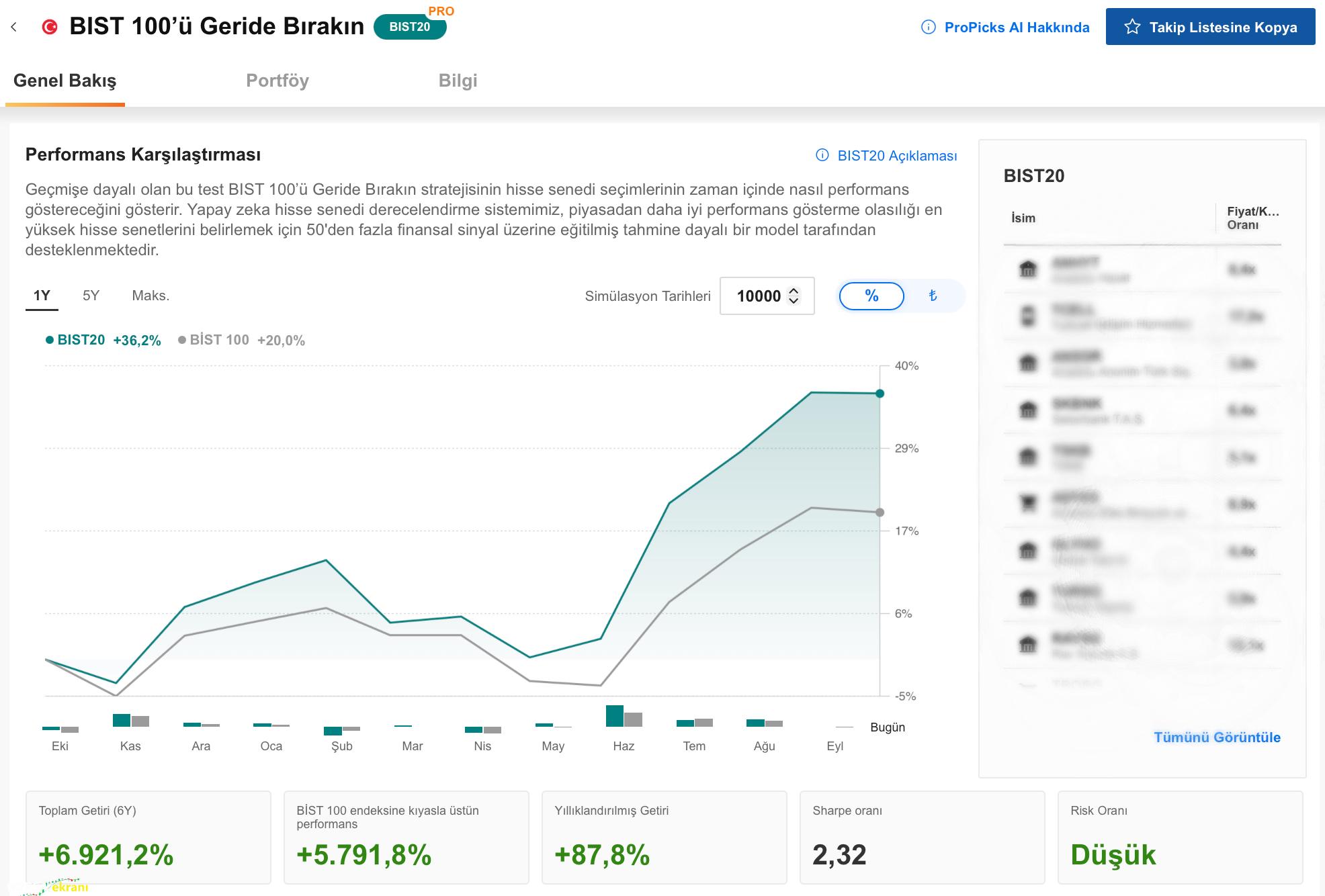Click the star icon on watchlist button
This screenshot has height=896, width=1325.
(x=1132, y=27)
